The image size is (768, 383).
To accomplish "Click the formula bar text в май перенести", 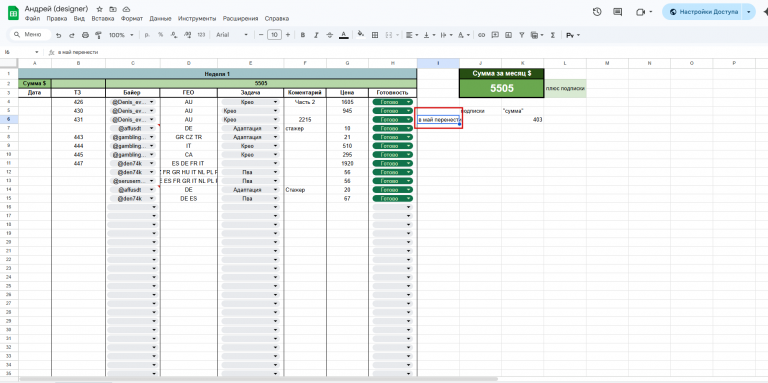I will (x=78, y=52).
